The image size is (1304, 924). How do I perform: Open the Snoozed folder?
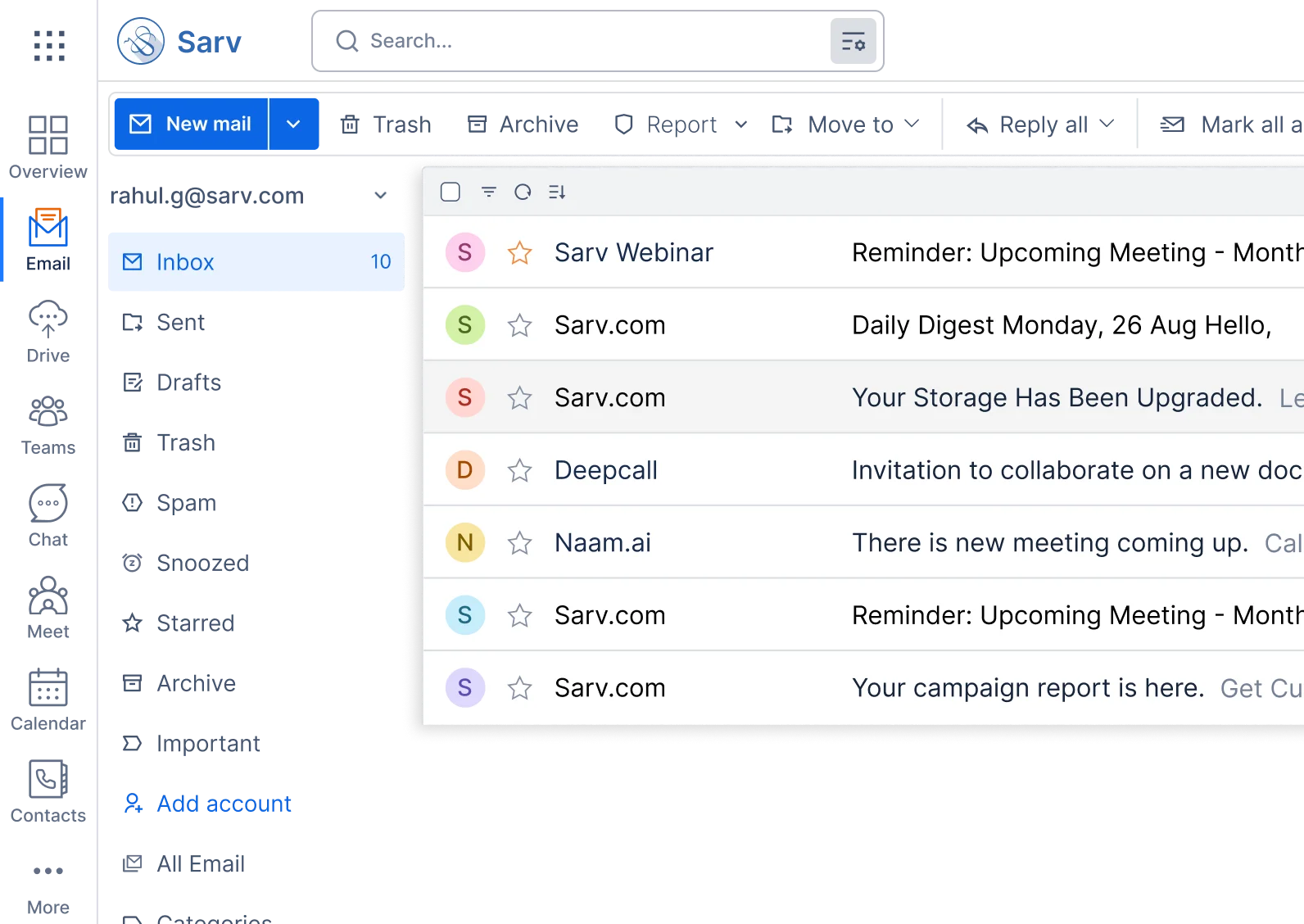click(x=256, y=563)
